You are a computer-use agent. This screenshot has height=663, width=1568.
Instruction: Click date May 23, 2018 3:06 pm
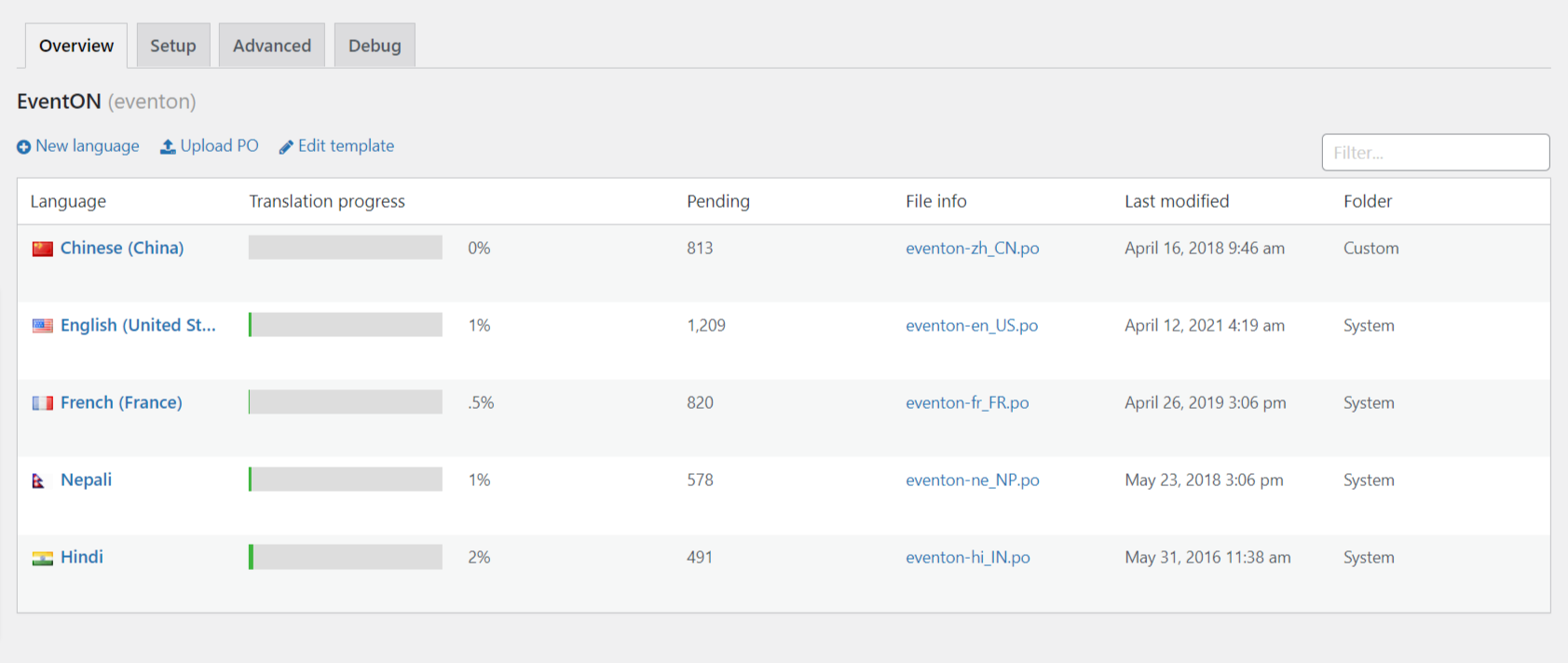[1204, 480]
